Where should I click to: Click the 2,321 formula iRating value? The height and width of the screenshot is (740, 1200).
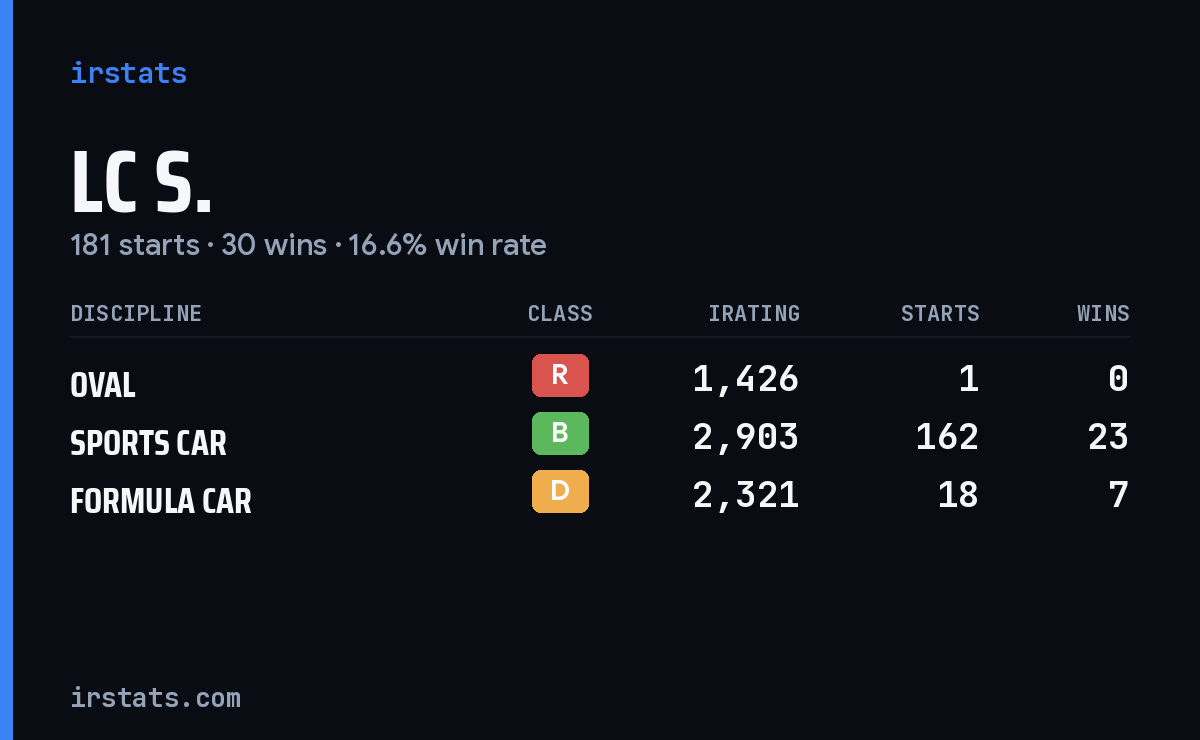pyautogui.click(x=746, y=495)
